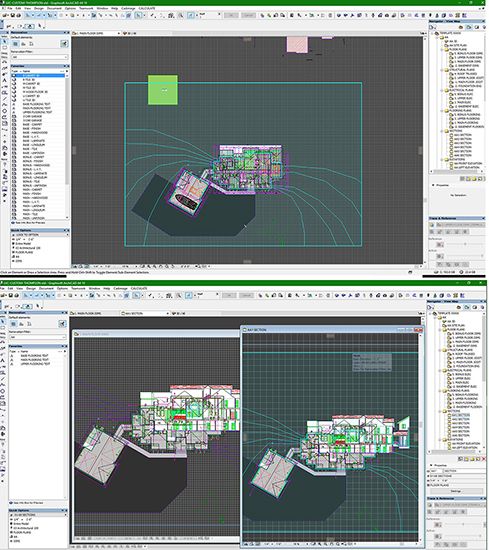Viewport: 489px width, 550px height.
Task: Click second Default elements icon, top Favorites panel
Action: 23,44
